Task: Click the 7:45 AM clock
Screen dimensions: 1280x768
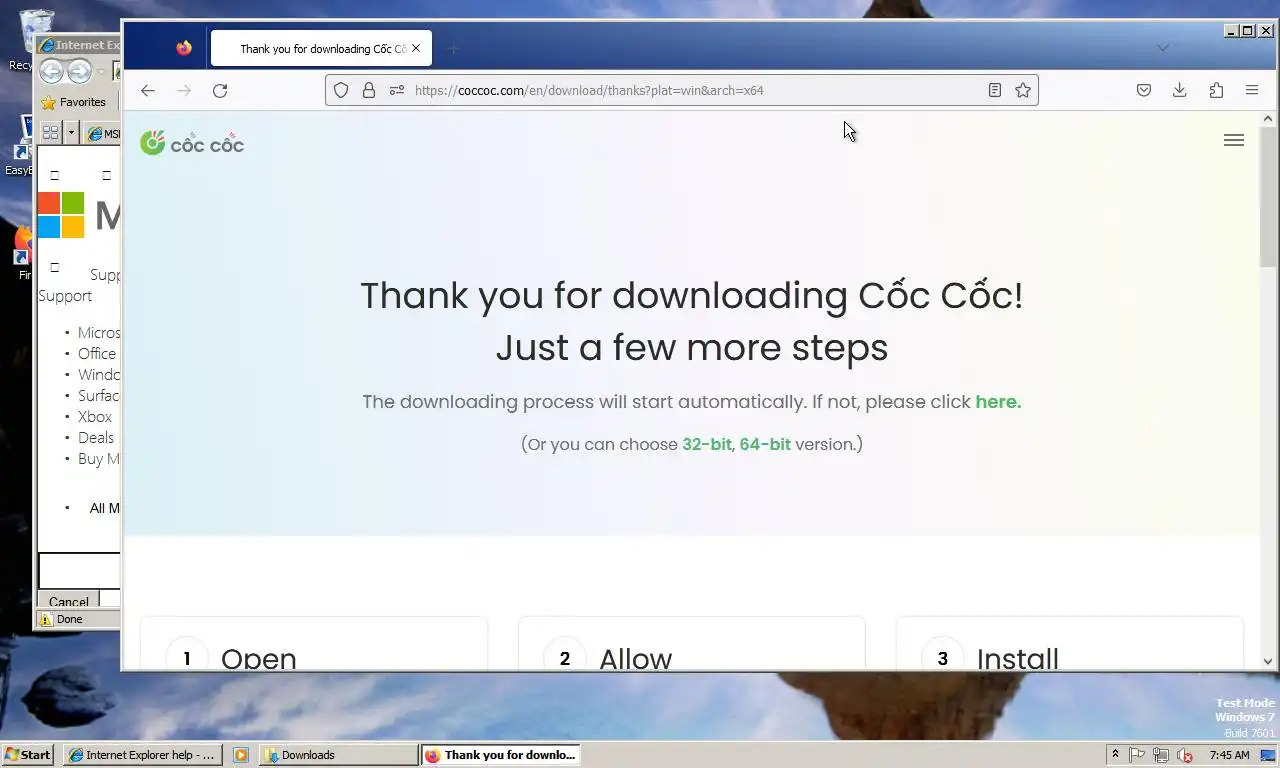Action: coord(1229,755)
